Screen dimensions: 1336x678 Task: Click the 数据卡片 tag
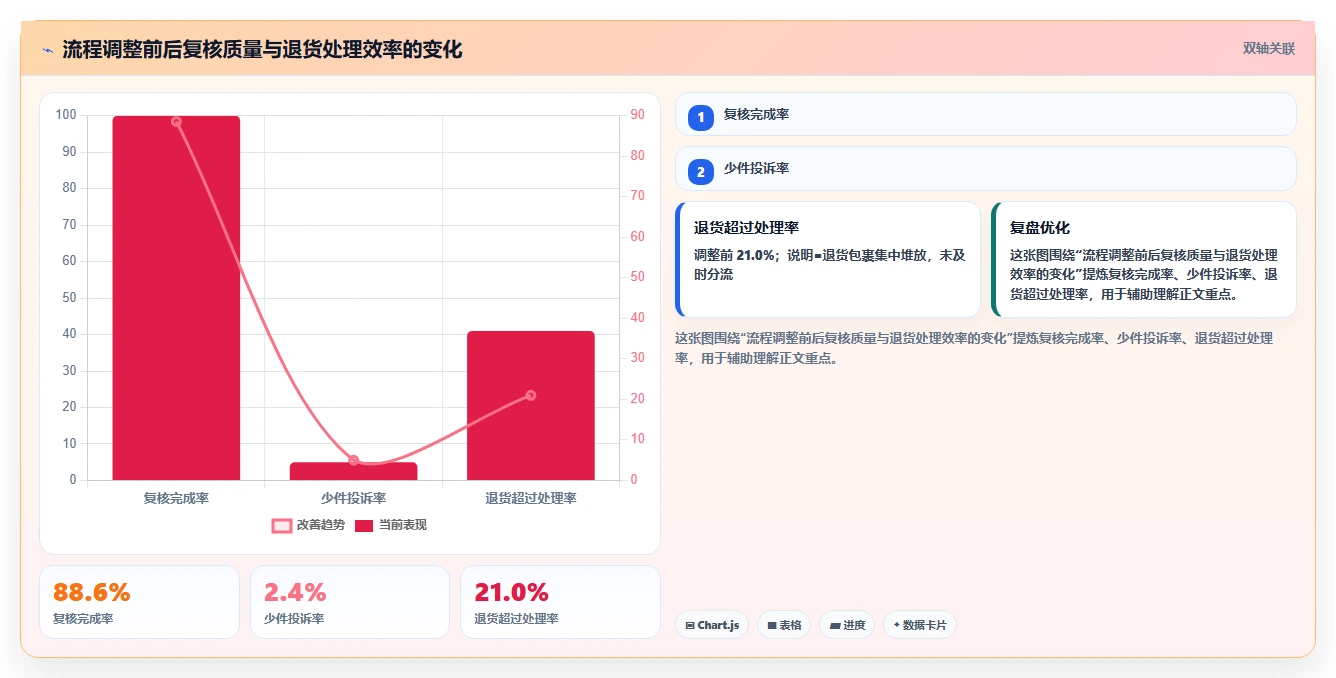click(920, 625)
